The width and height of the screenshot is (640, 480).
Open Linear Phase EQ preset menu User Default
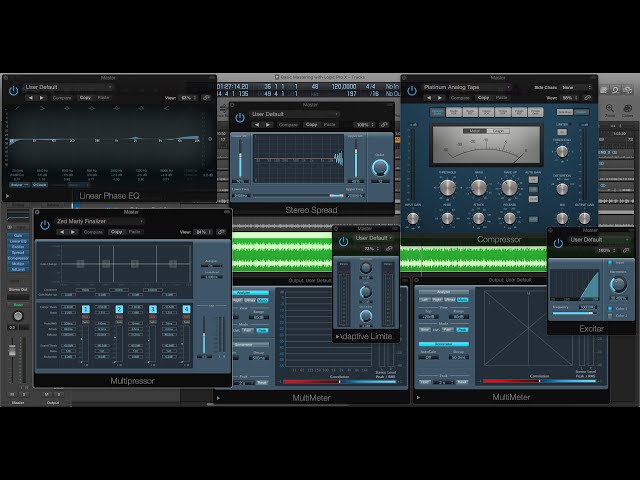click(x=68, y=87)
